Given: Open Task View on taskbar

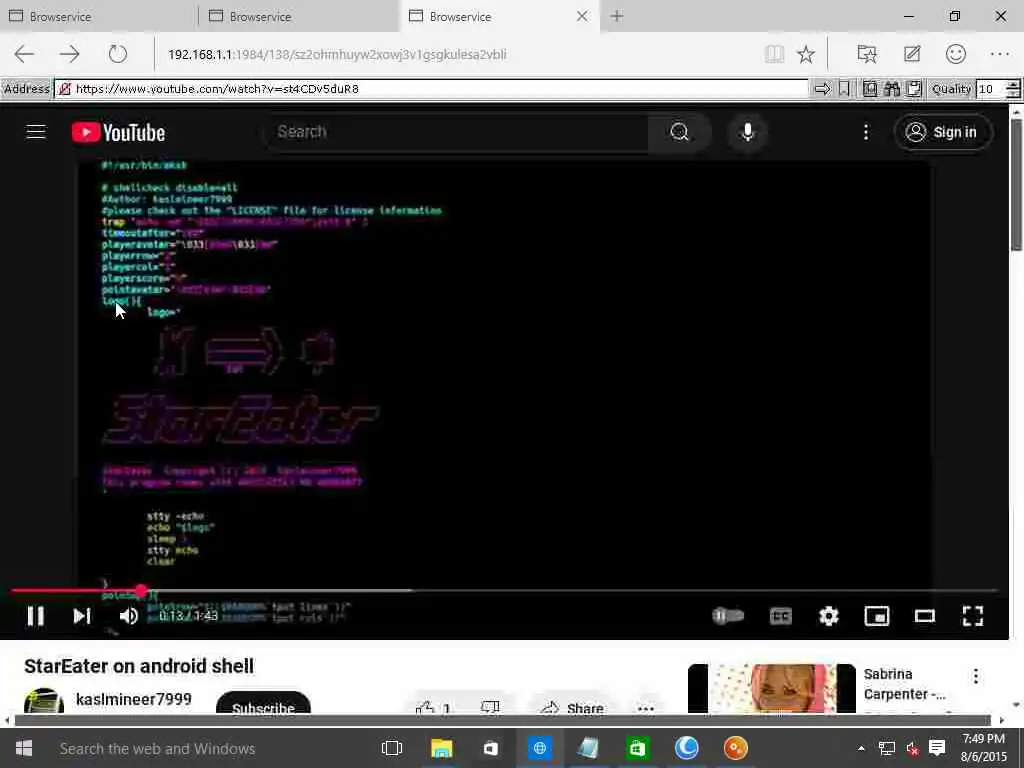Looking at the screenshot, I should 392,748.
